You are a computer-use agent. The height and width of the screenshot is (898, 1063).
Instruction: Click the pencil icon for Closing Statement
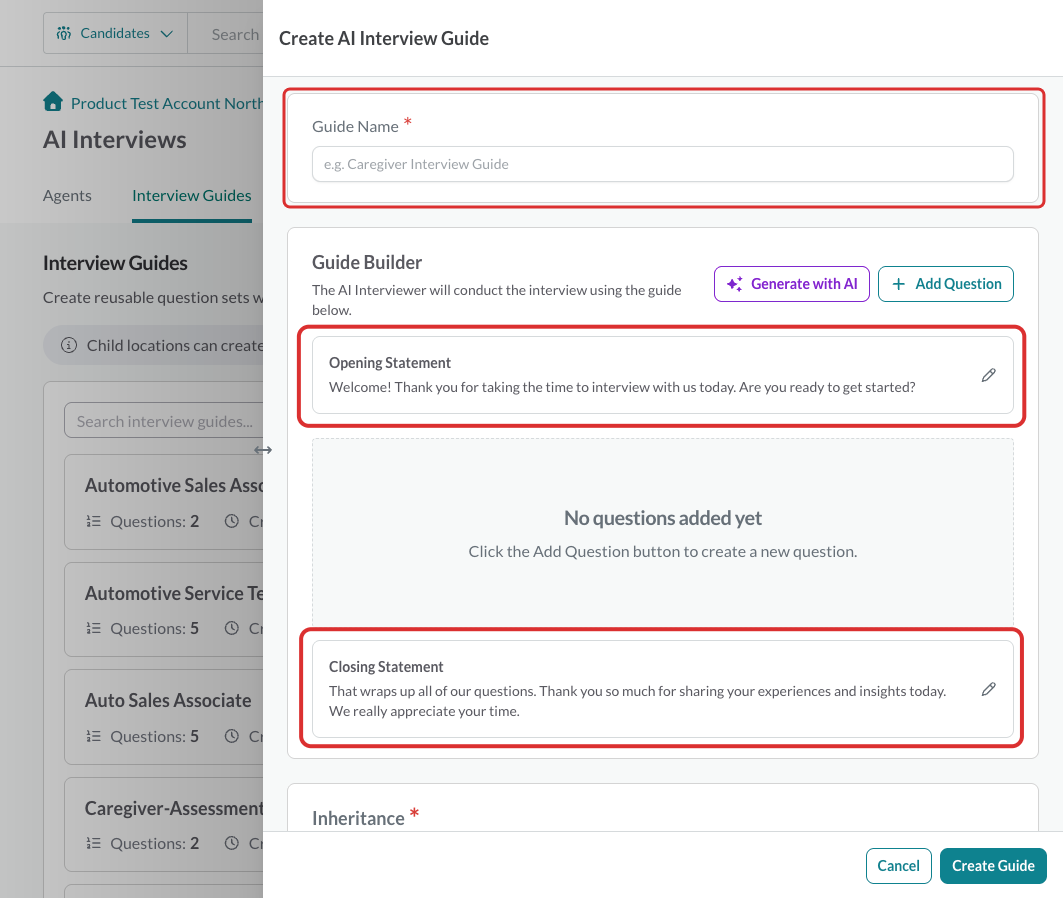tap(988, 689)
